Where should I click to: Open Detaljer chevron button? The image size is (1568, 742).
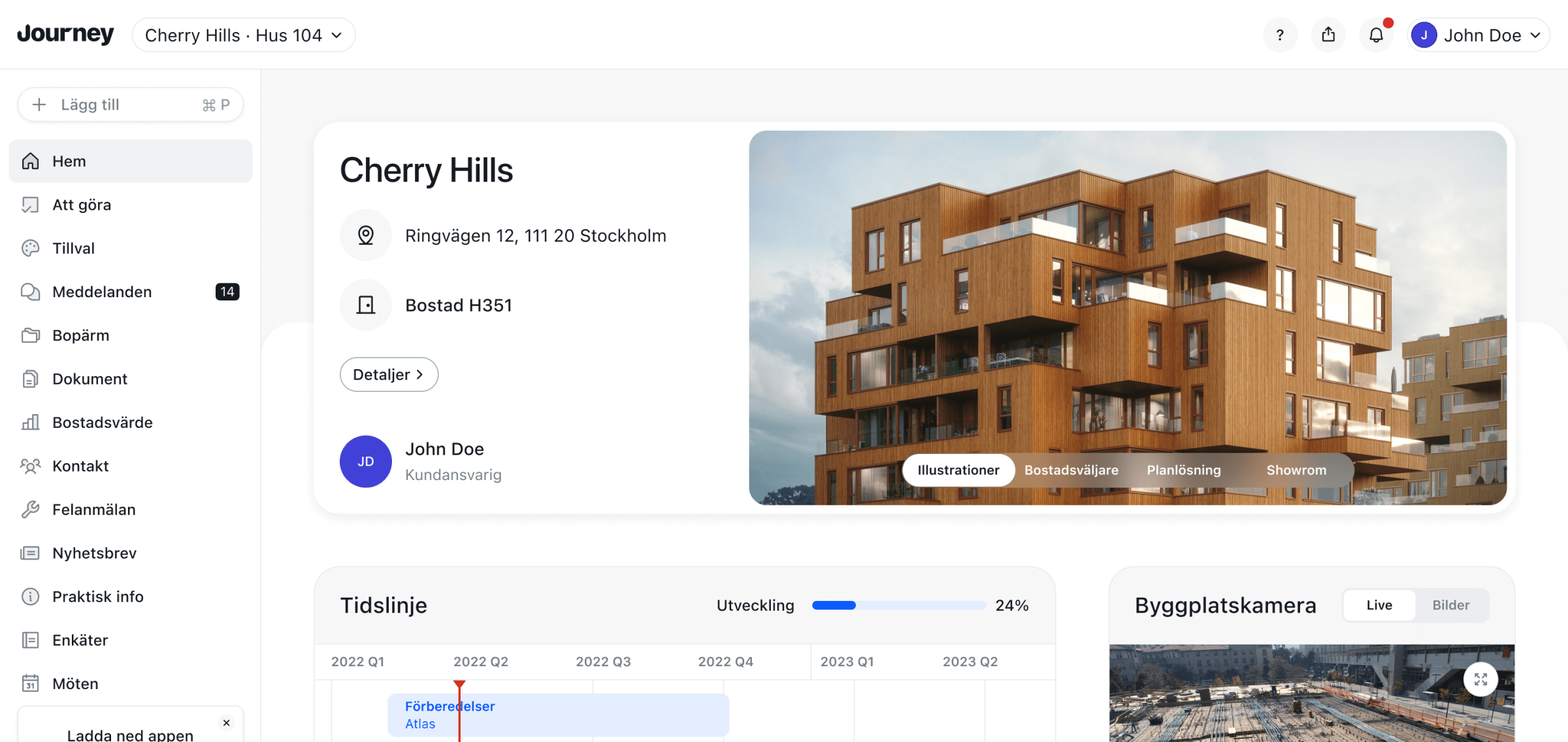click(389, 375)
